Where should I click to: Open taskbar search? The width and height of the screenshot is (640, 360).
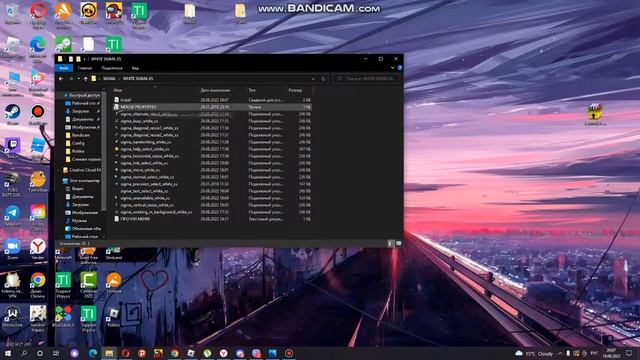click(x=24, y=353)
